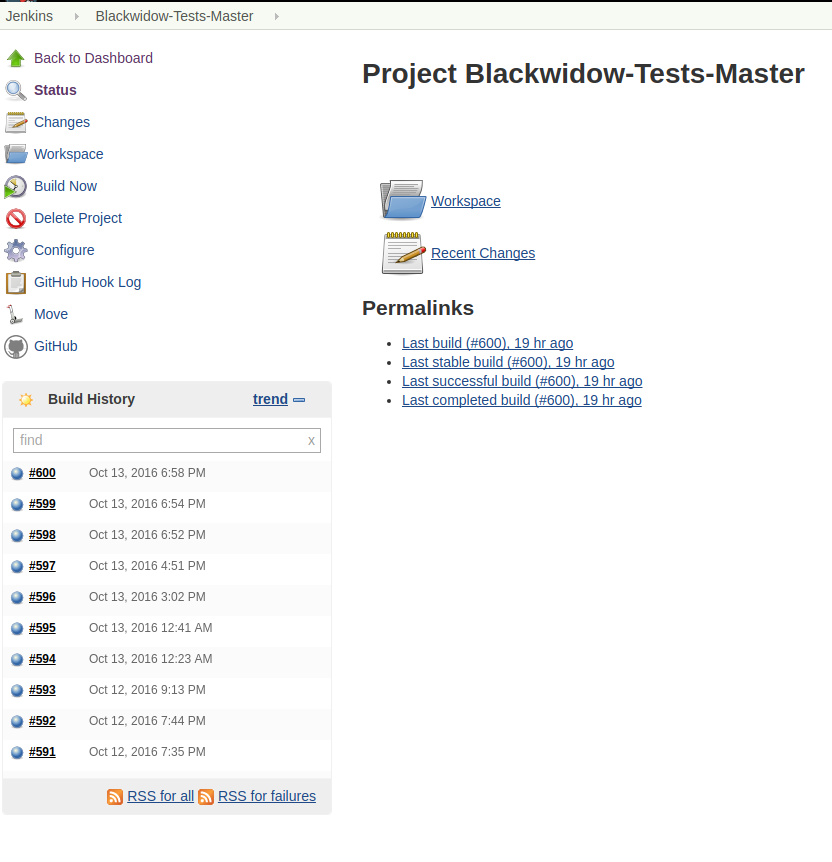Image resolution: width=832 pixels, height=862 pixels.
Task: Open the Recent Changes link
Action: (483, 253)
